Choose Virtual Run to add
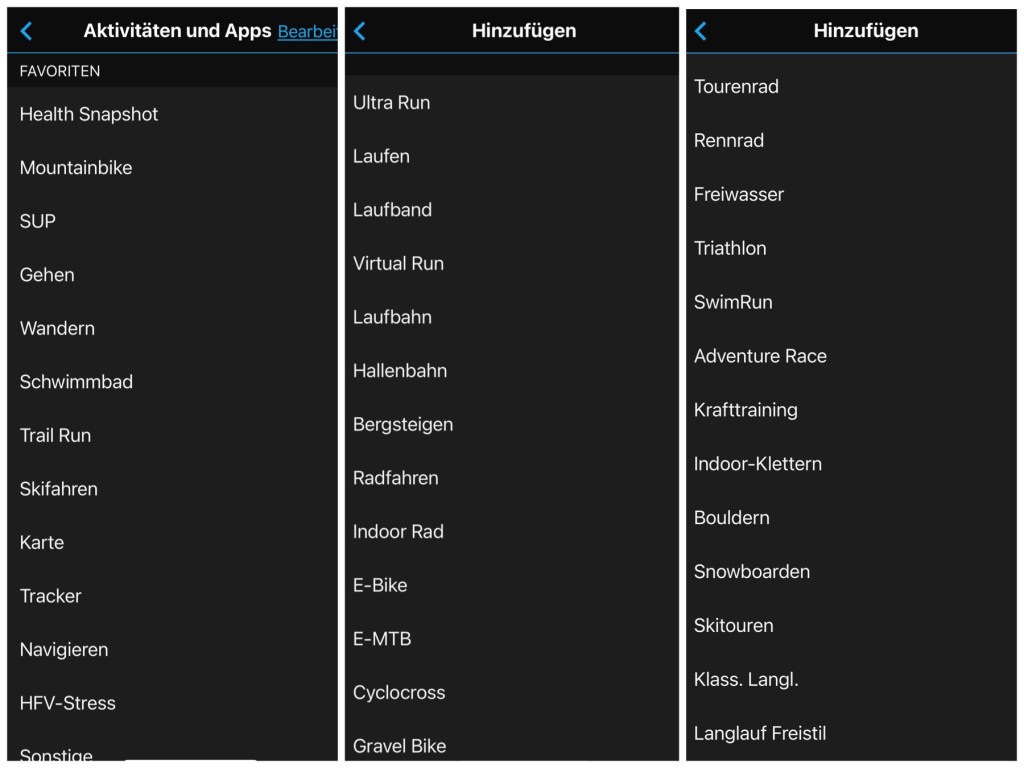Screen dimensions: 1024x768 pos(398,263)
